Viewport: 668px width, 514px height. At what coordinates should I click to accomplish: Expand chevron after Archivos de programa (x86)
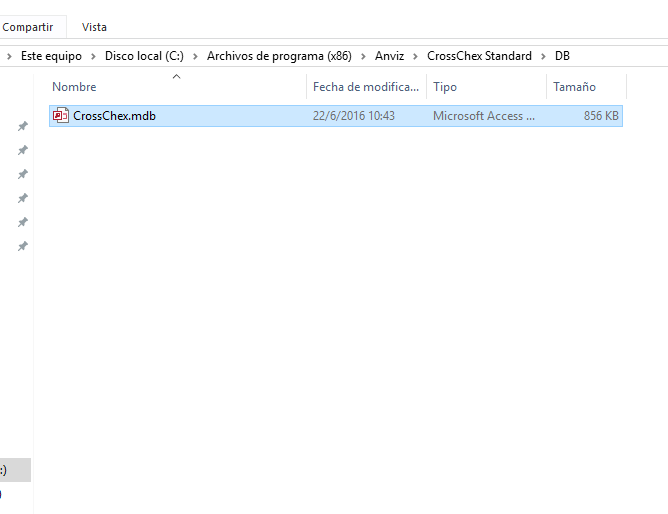[363, 56]
